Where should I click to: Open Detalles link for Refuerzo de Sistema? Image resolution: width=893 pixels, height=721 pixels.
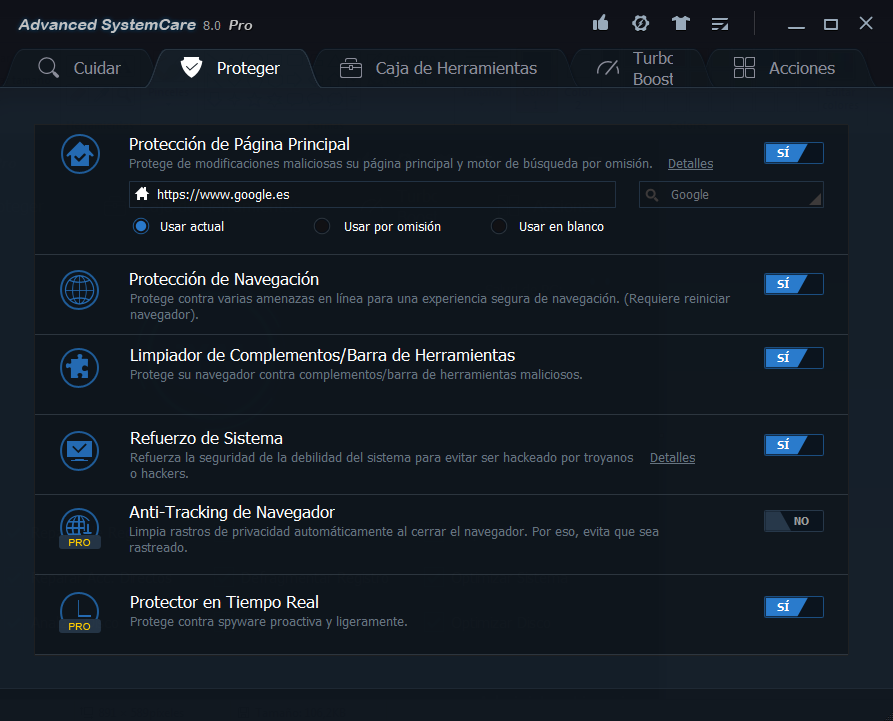(x=672, y=458)
